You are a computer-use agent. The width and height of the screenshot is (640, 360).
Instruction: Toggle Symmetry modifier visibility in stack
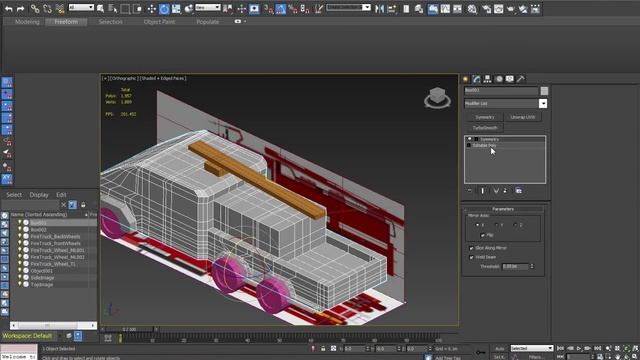(x=469, y=139)
